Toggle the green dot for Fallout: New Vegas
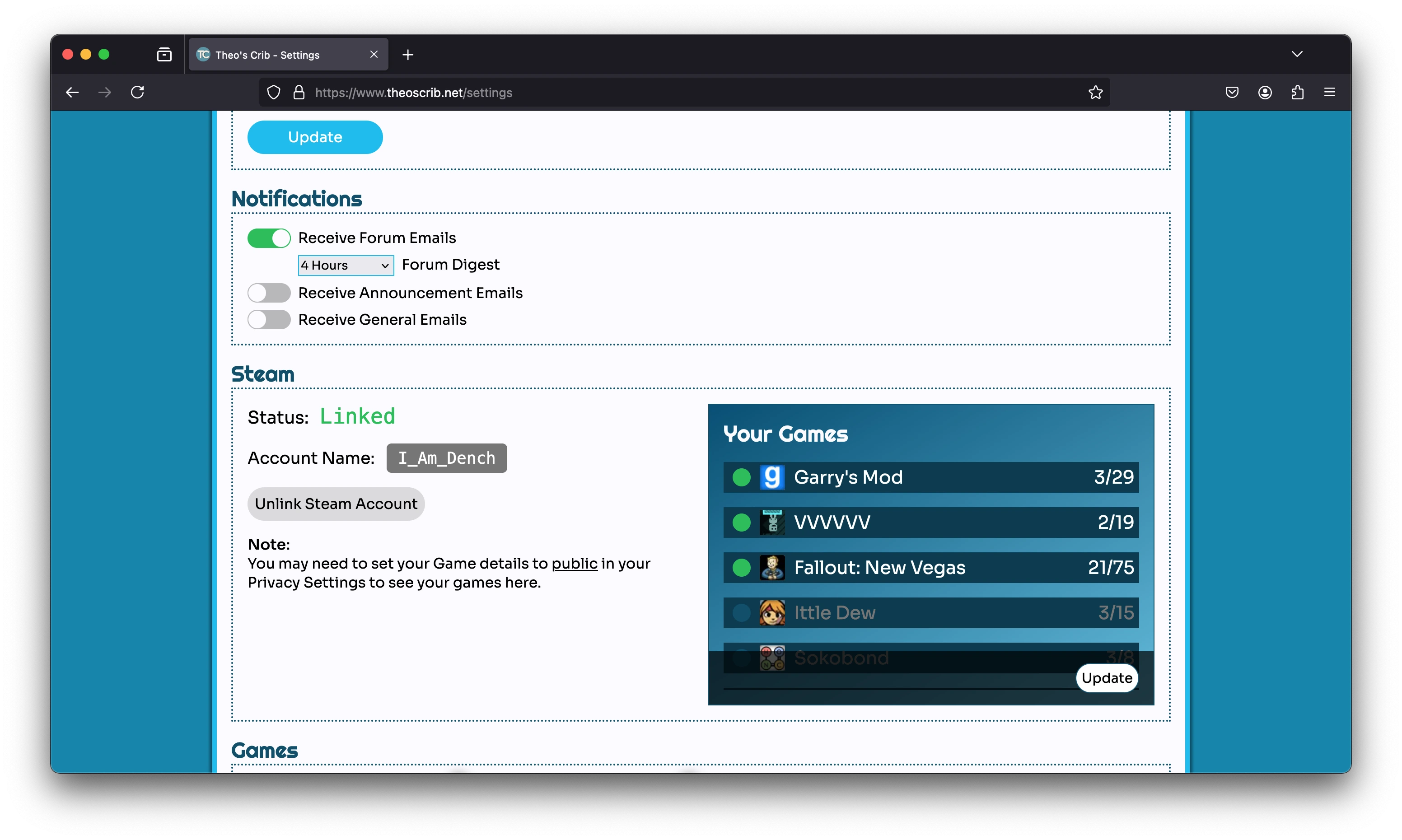 (x=741, y=567)
